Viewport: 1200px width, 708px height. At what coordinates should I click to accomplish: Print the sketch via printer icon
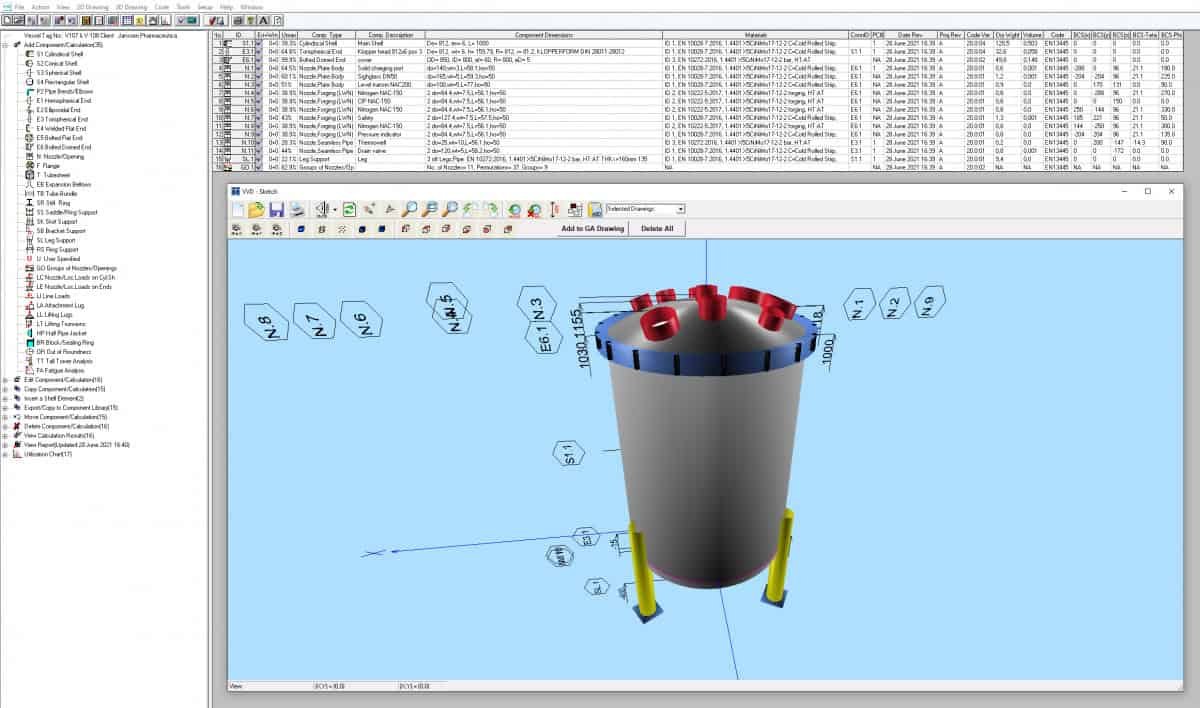tap(297, 210)
